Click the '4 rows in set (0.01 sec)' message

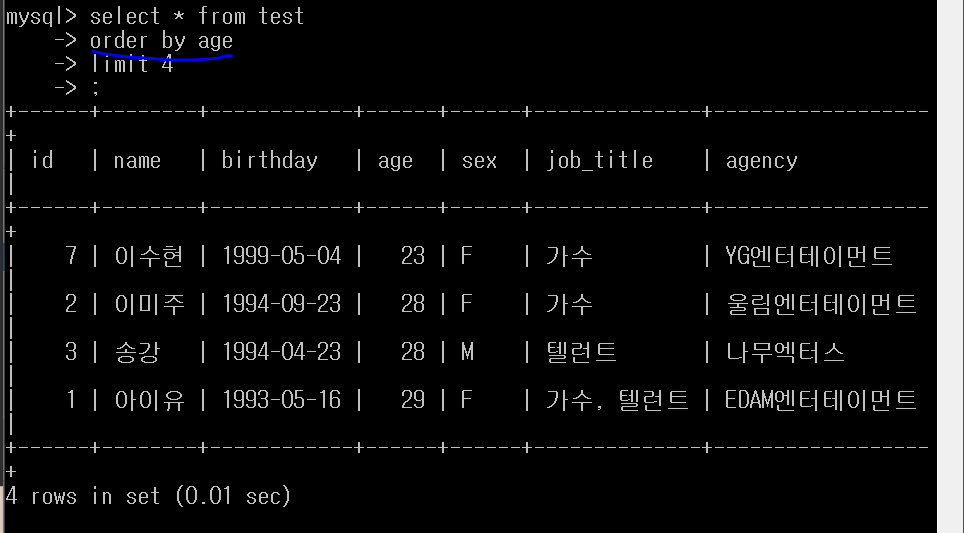(148, 495)
